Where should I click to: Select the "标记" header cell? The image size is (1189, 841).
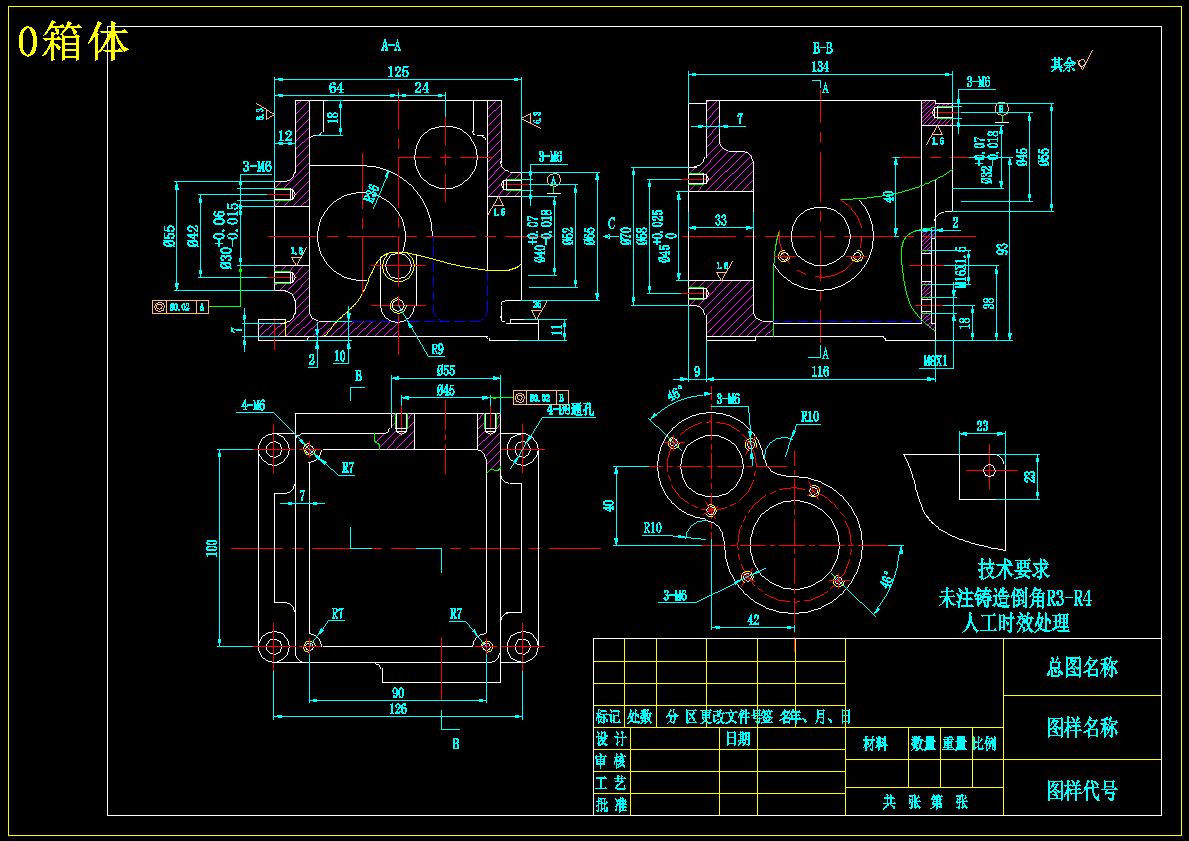tap(608, 717)
